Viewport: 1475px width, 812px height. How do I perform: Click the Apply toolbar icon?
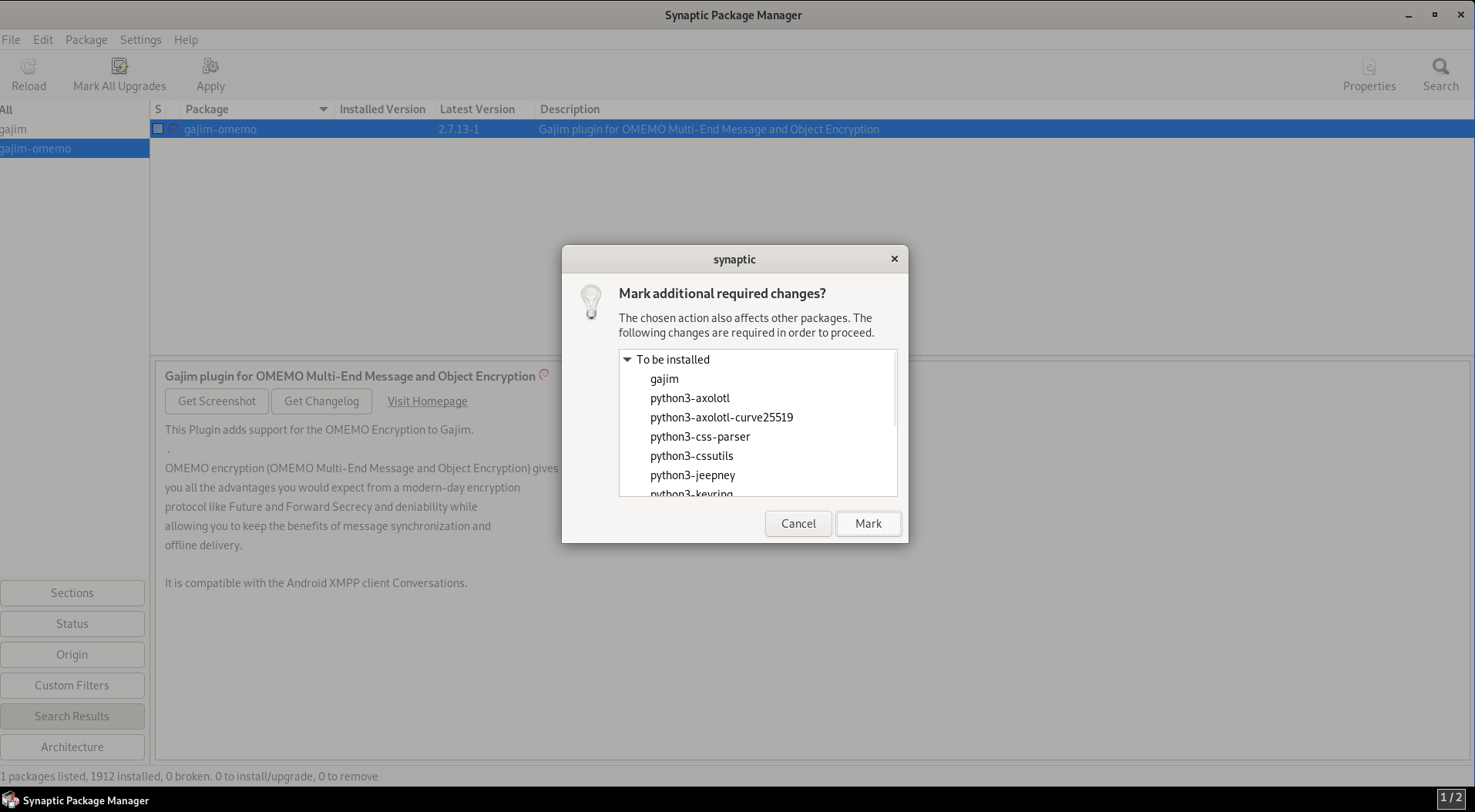210,67
